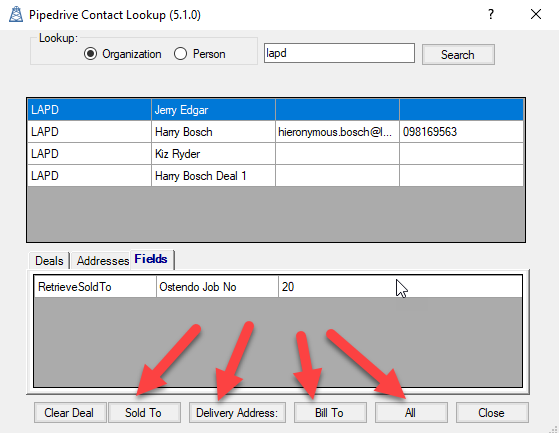
Task: Click the Search button
Action: (x=458, y=55)
